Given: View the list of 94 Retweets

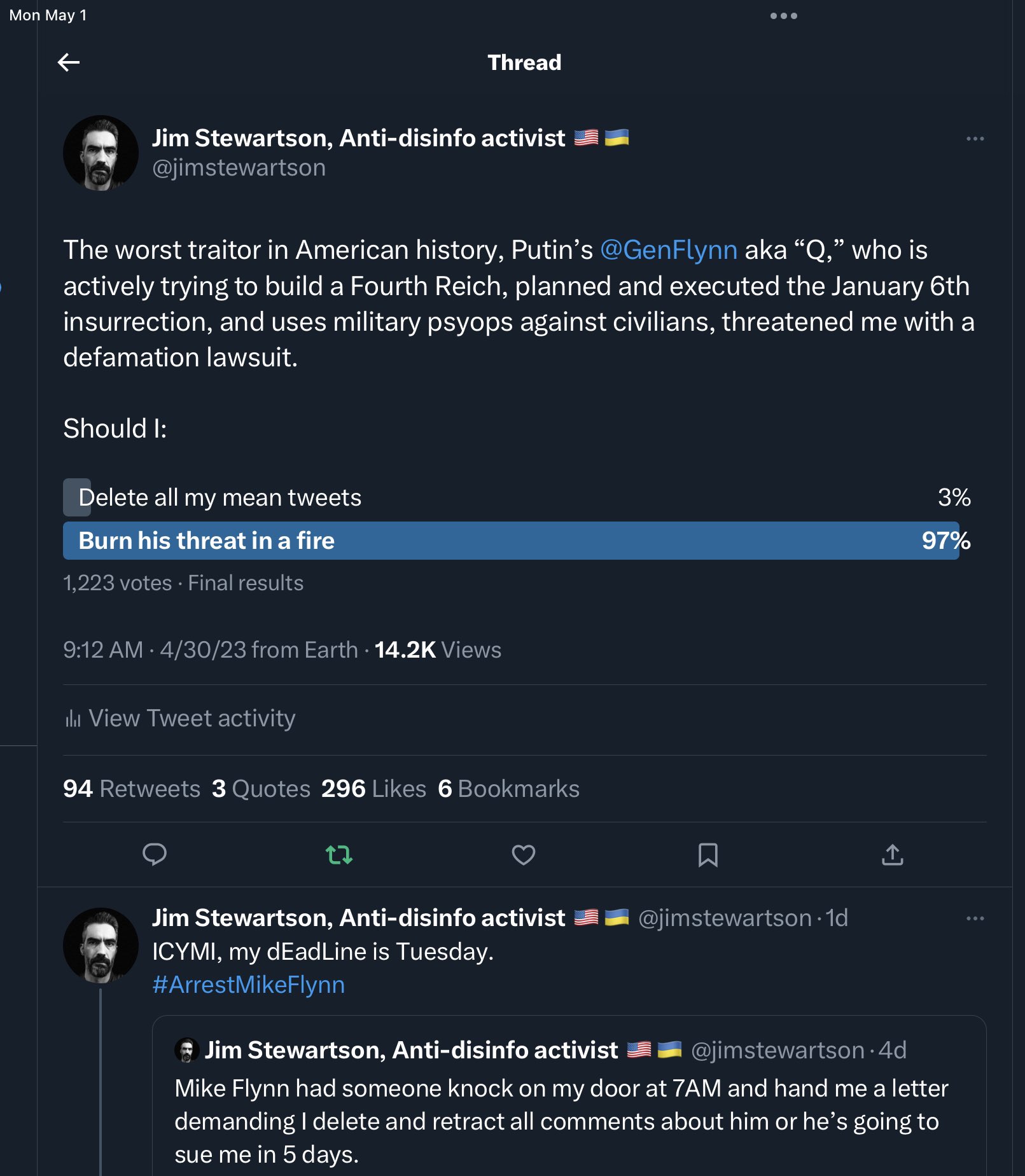Looking at the screenshot, I should 132,789.
